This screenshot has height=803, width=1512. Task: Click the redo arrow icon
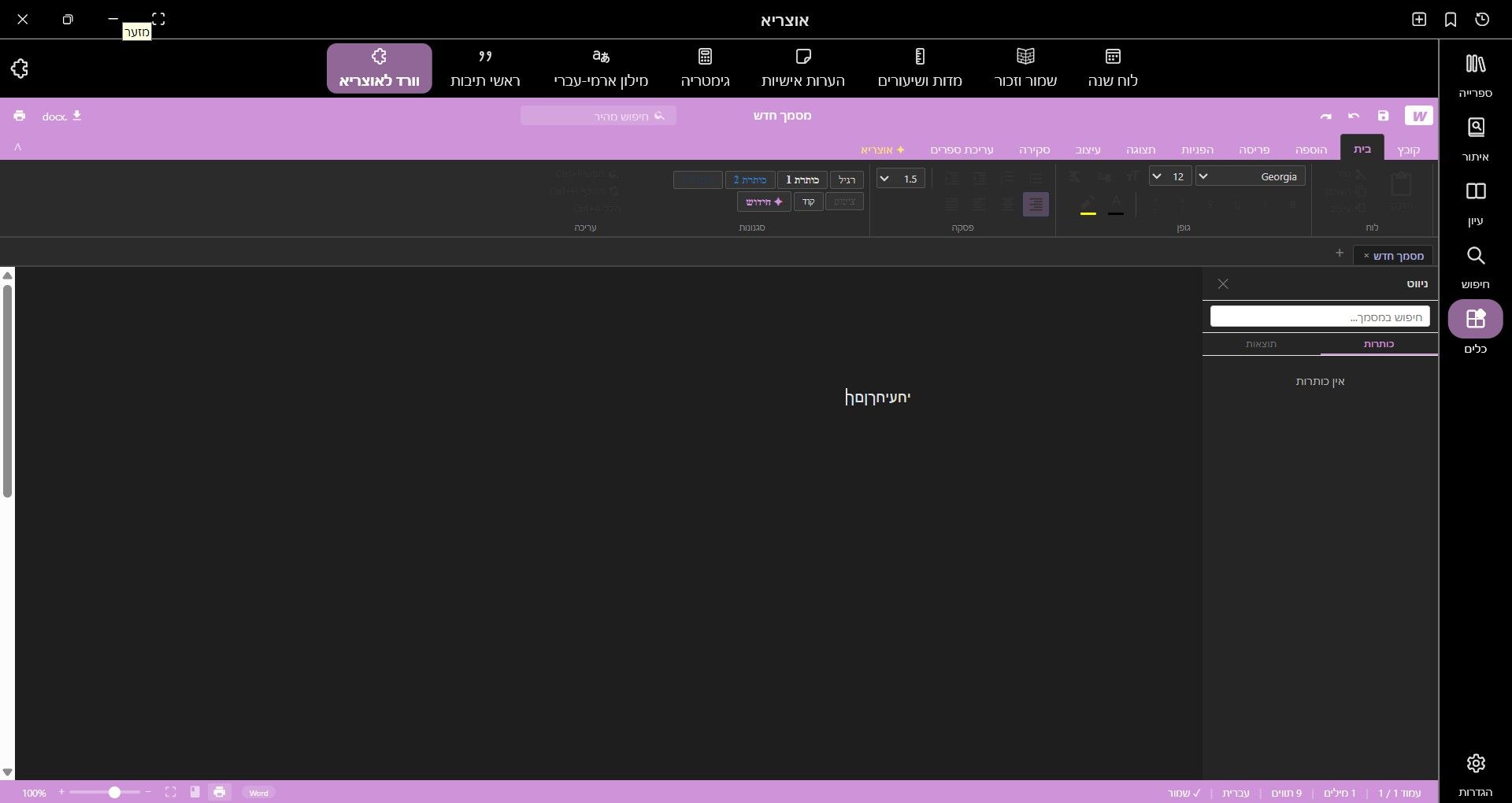click(1326, 116)
